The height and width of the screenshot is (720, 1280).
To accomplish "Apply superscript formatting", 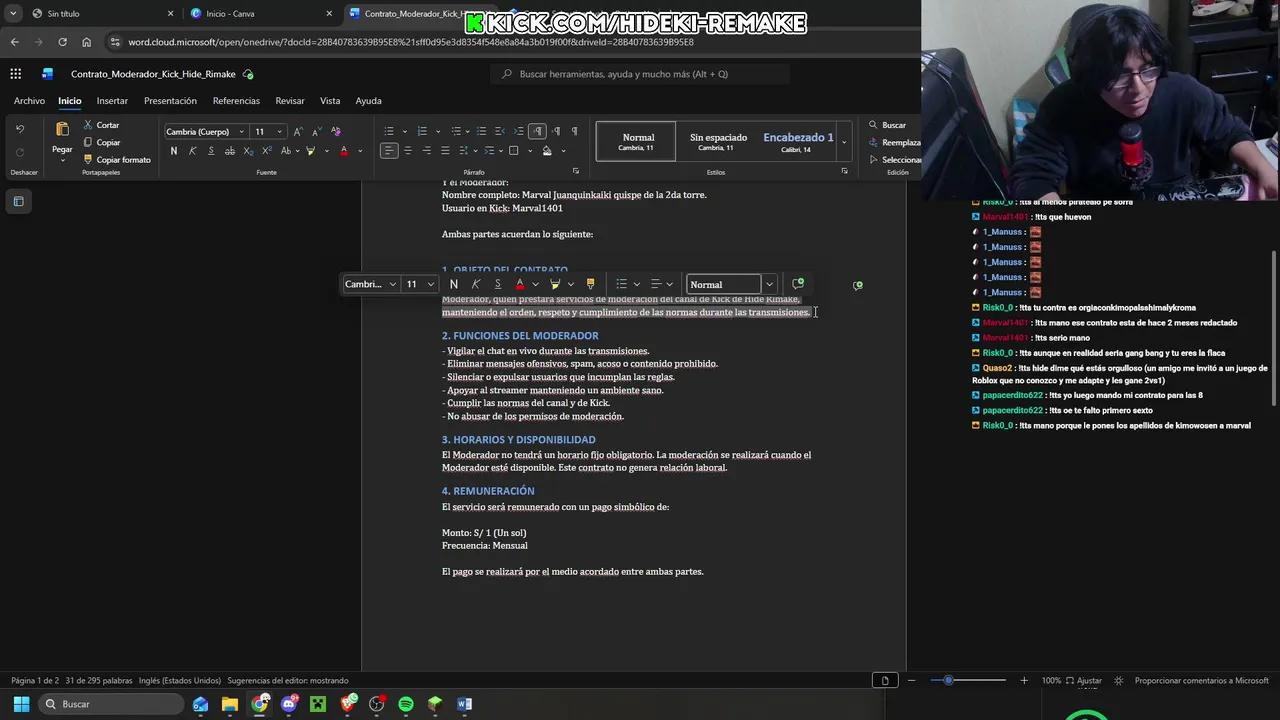I will pyautogui.click(x=267, y=150).
